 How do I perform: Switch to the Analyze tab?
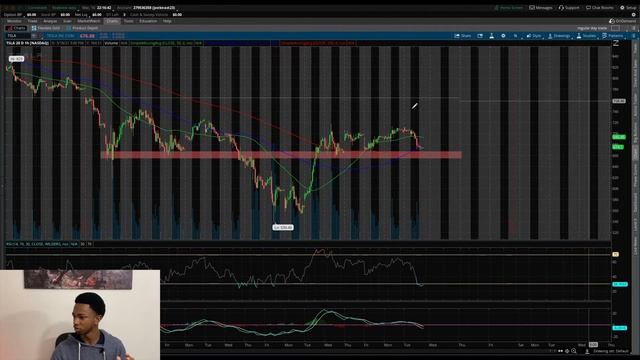point(50,21)
